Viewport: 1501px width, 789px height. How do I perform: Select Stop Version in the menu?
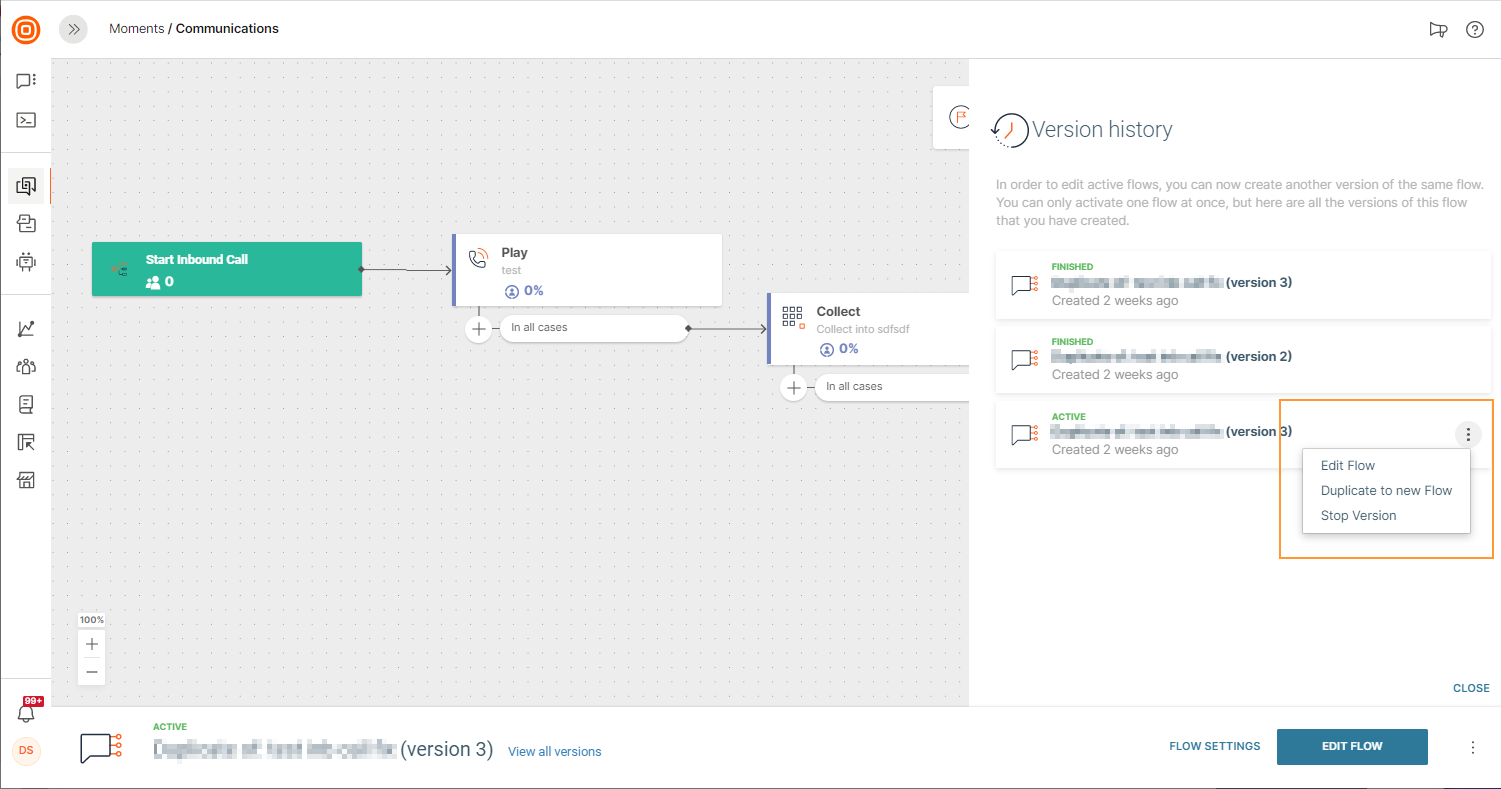[1358, 516]
